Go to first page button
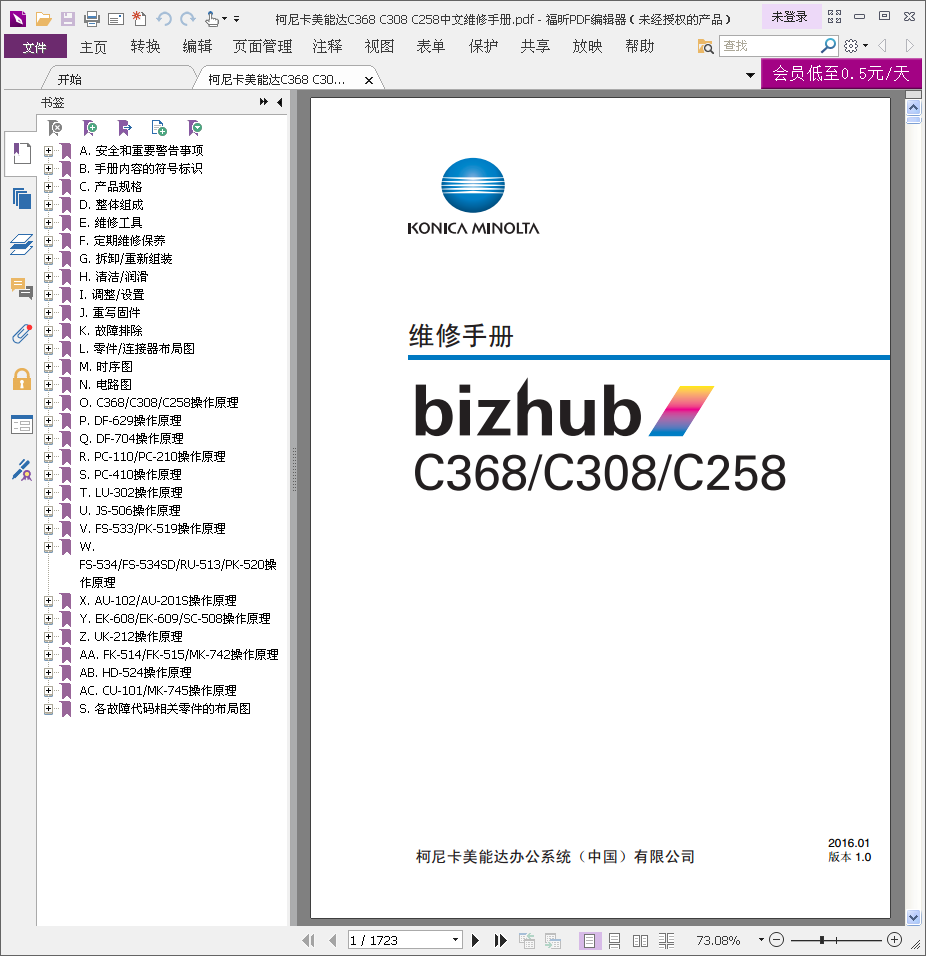This screenshot has height=956, width=926. pyautogui.click(x=309, y=940)
